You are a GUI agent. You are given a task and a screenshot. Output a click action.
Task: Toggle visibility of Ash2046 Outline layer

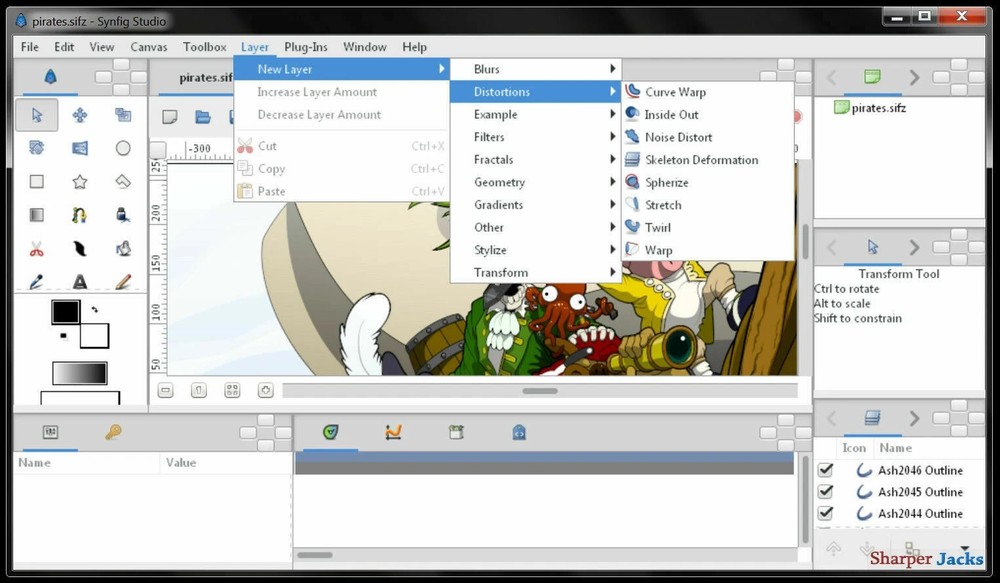point(825,470)
